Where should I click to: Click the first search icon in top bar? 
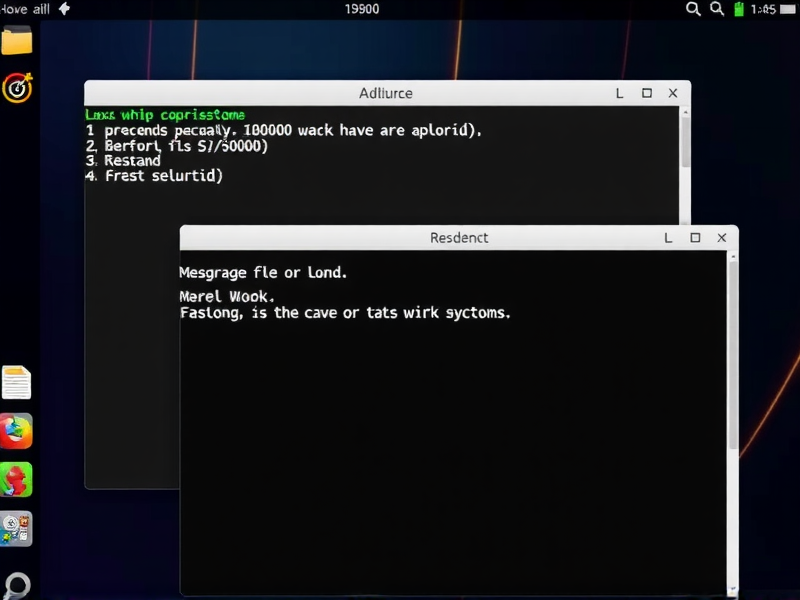click(x=692, y=8)
